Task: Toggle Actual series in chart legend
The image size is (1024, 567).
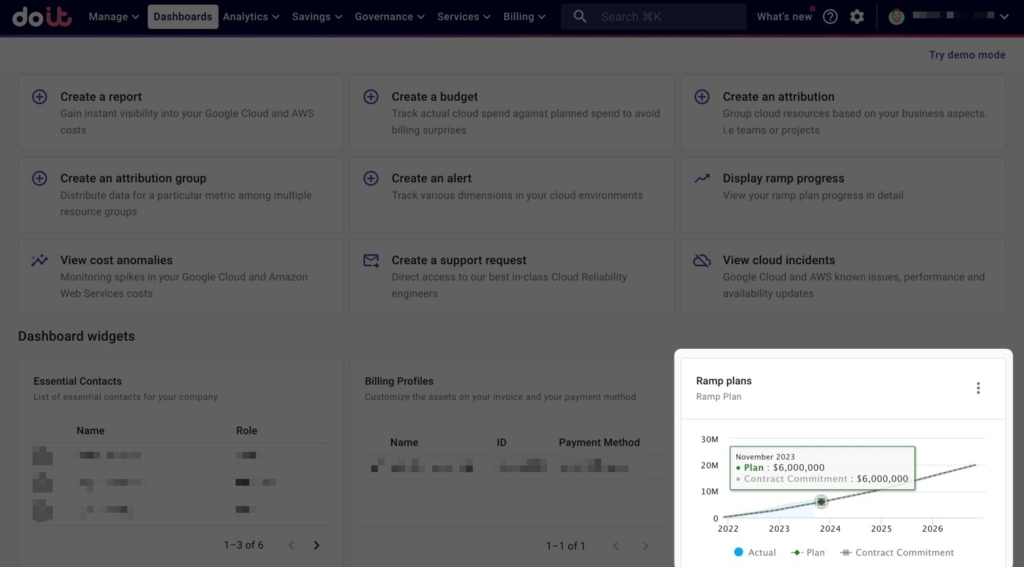Action: pyautogui.click(x=754, y=552)
